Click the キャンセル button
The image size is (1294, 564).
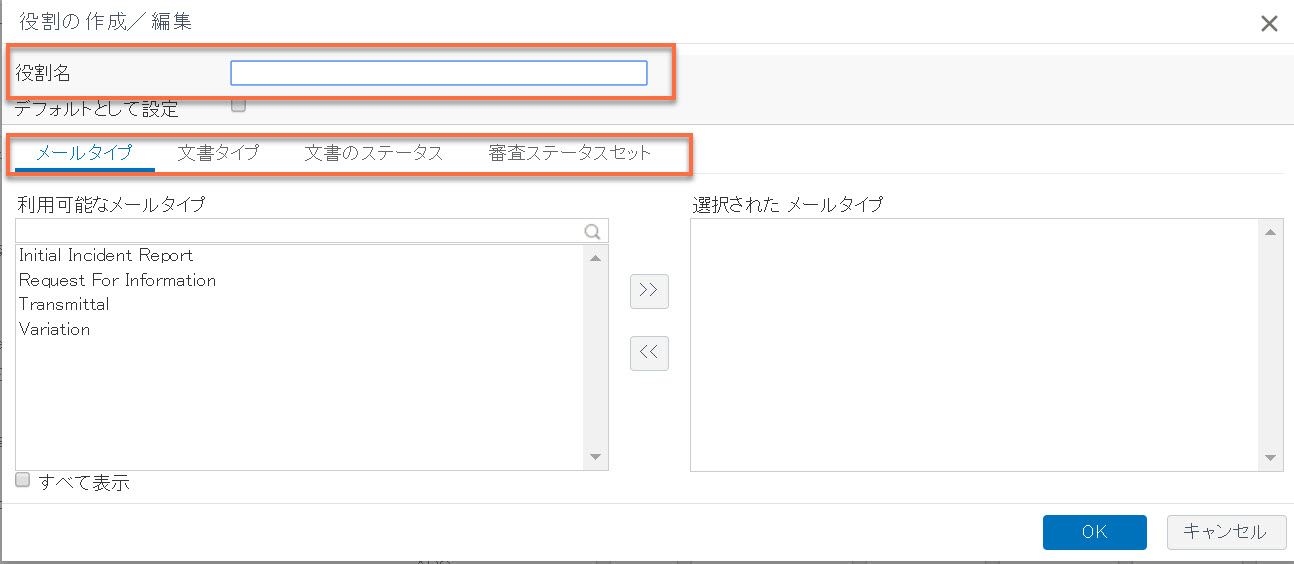[1226, 532]
